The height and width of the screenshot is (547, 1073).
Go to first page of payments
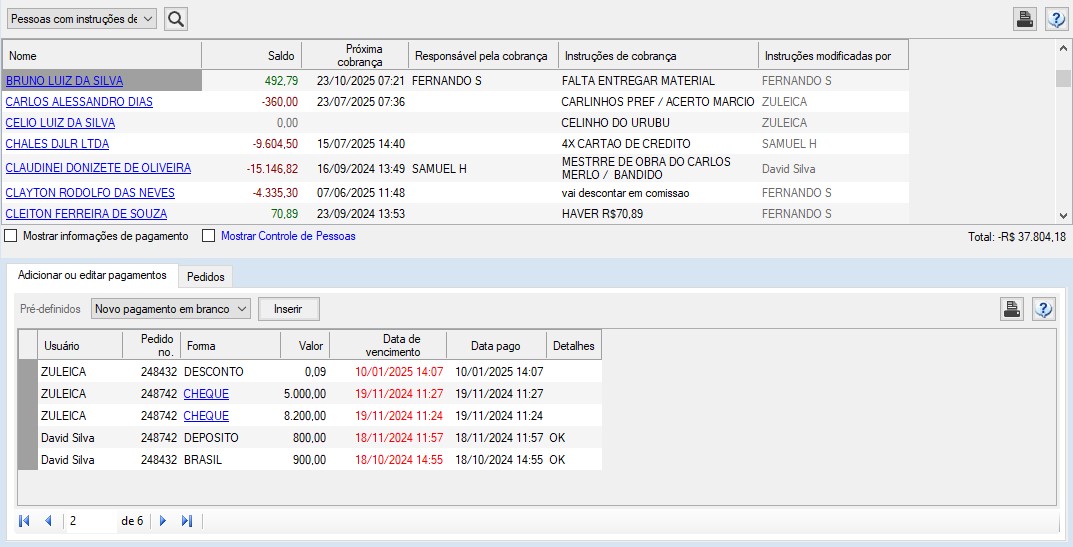24,521
